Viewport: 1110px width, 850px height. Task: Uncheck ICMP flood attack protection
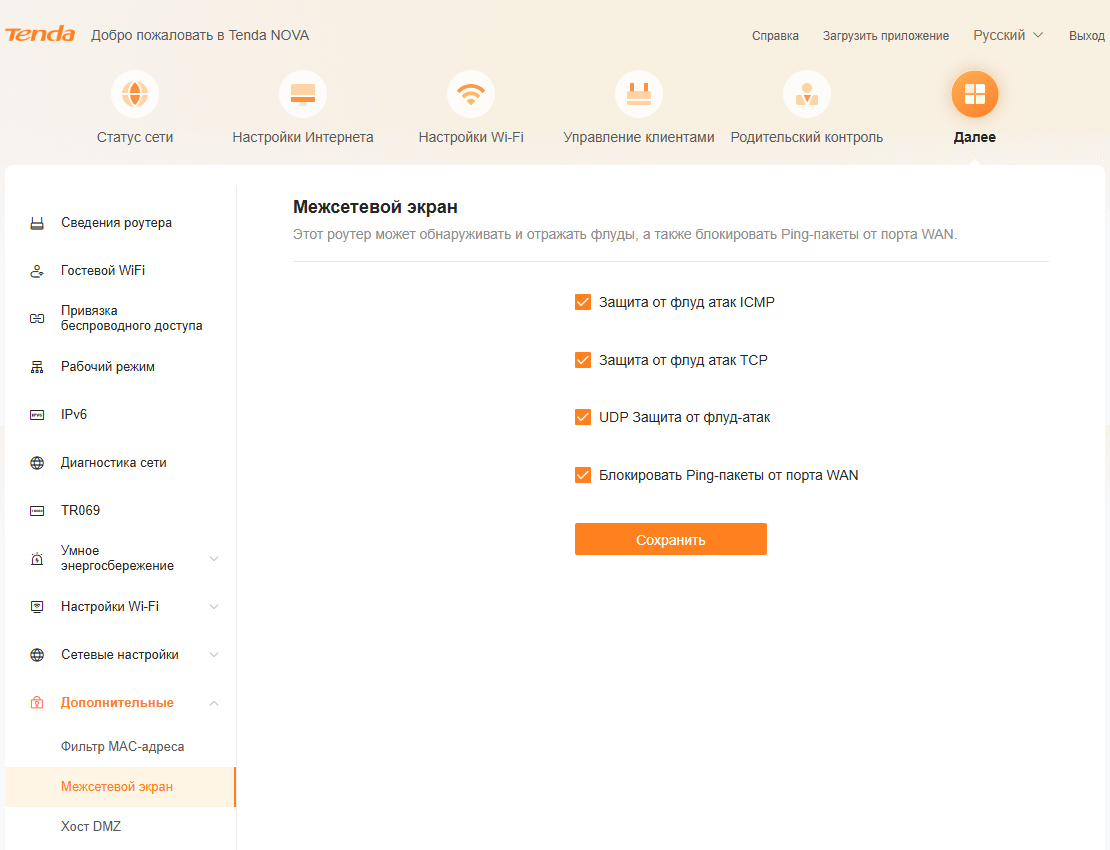tap(583, 302)
